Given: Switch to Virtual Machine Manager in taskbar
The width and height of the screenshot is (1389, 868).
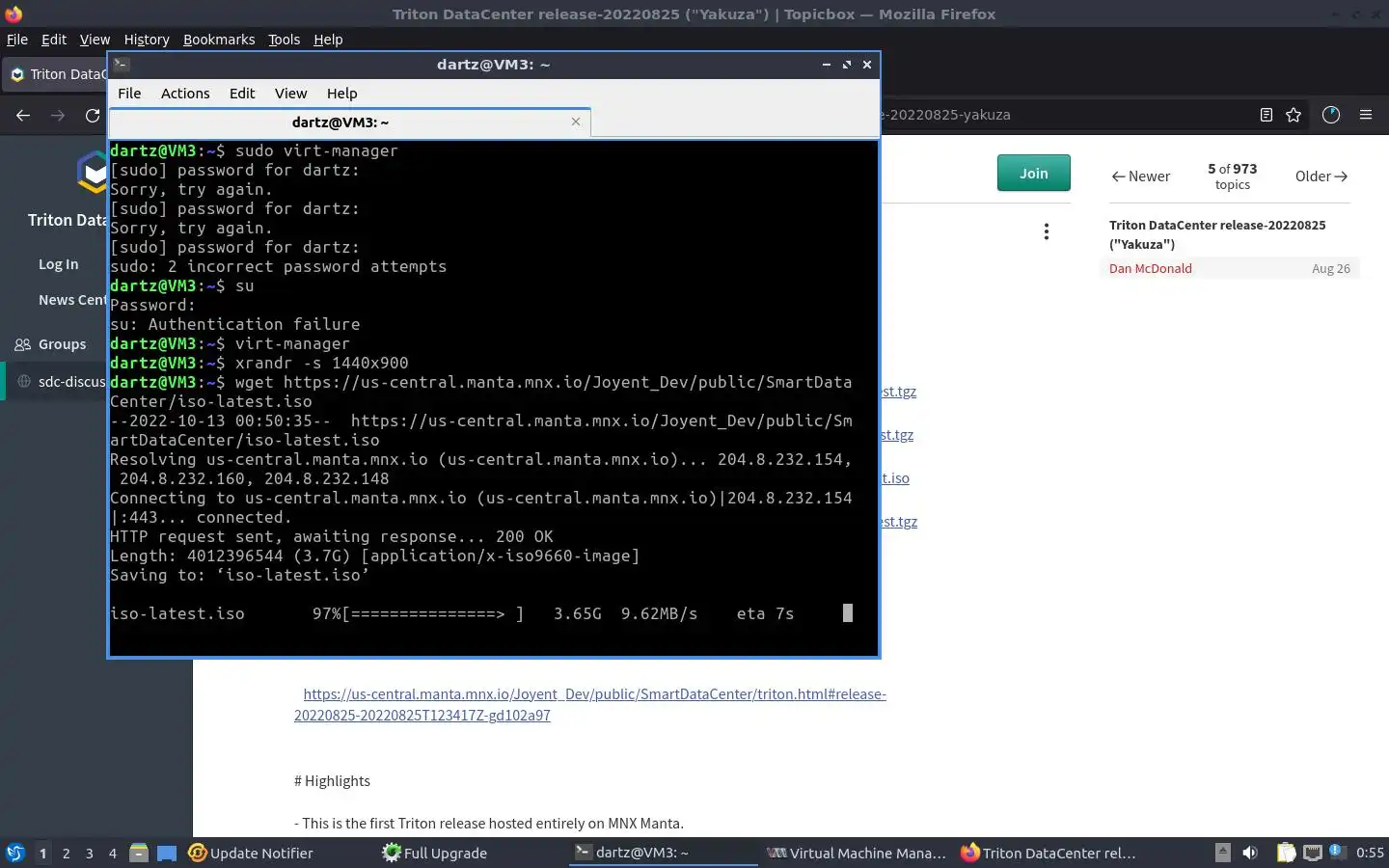Looking at the screenshot, I should (x=857, y=853).
